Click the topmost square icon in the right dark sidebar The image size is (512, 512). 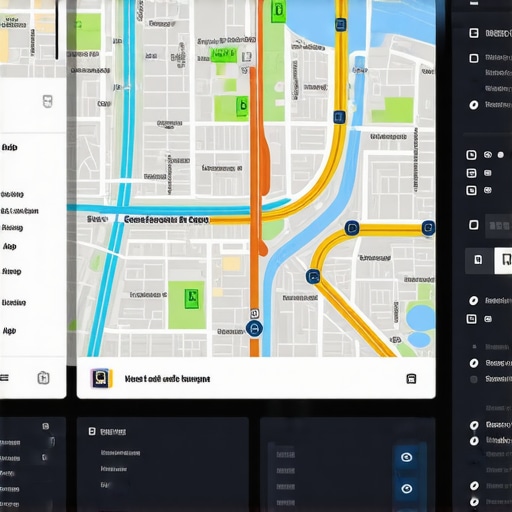474,33
